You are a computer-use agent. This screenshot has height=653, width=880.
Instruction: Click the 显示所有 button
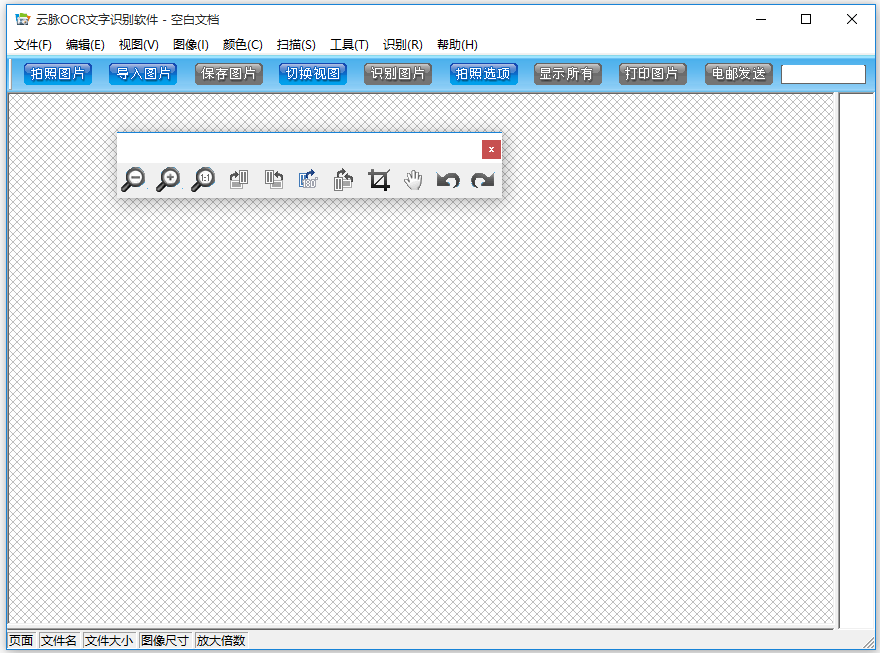coord(567,73)
